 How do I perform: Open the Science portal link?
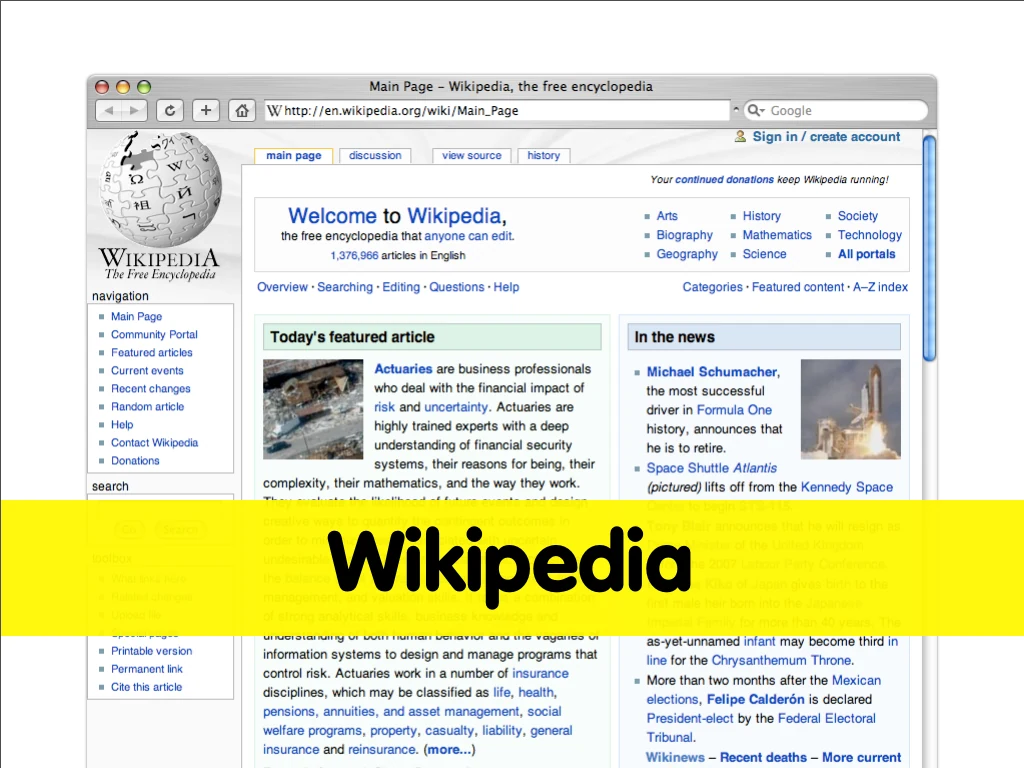(764, 253)
